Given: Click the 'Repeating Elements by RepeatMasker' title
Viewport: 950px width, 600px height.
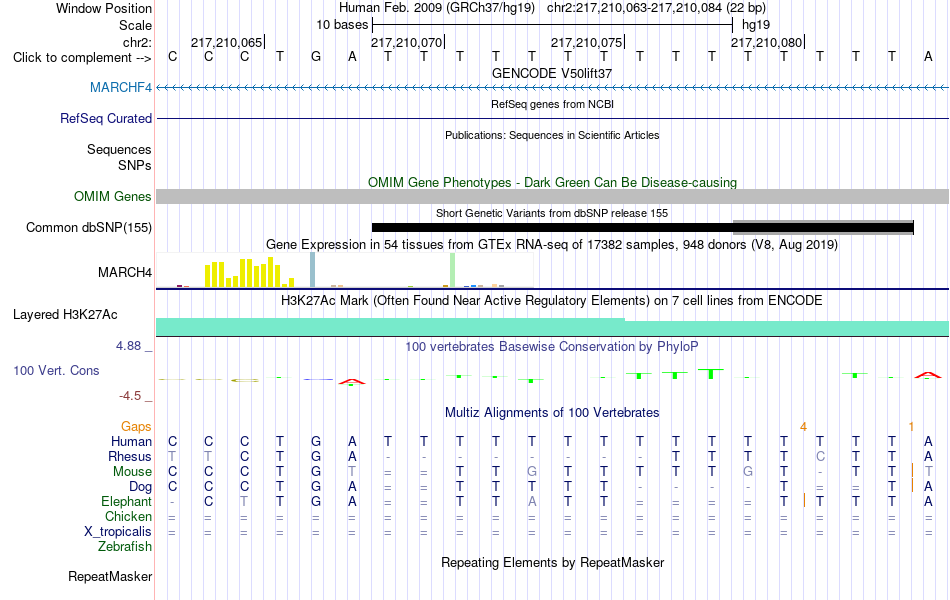Looking at the screenshot, I should (x=552, y=562).
